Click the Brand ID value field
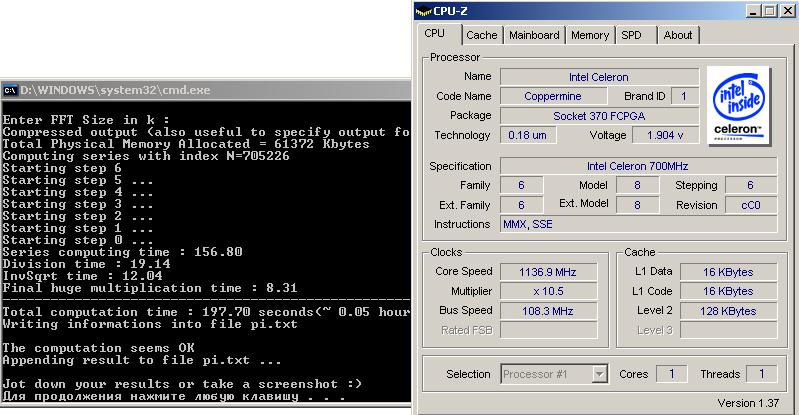The width and height of the screenshot is (799, 415). click(684, 96)
